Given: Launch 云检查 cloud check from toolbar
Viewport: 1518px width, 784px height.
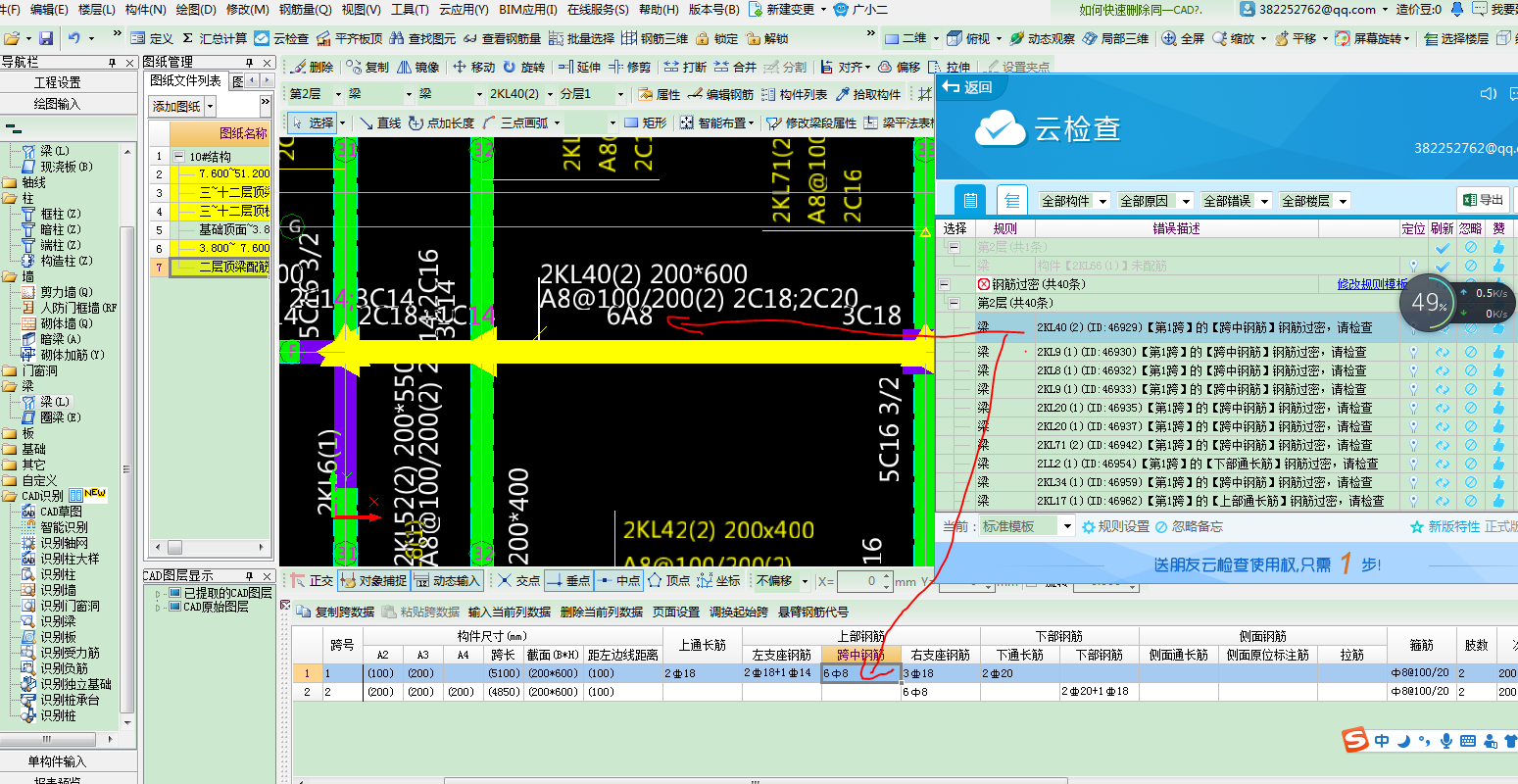Looking at the screenshot, I should pos(282,38).
